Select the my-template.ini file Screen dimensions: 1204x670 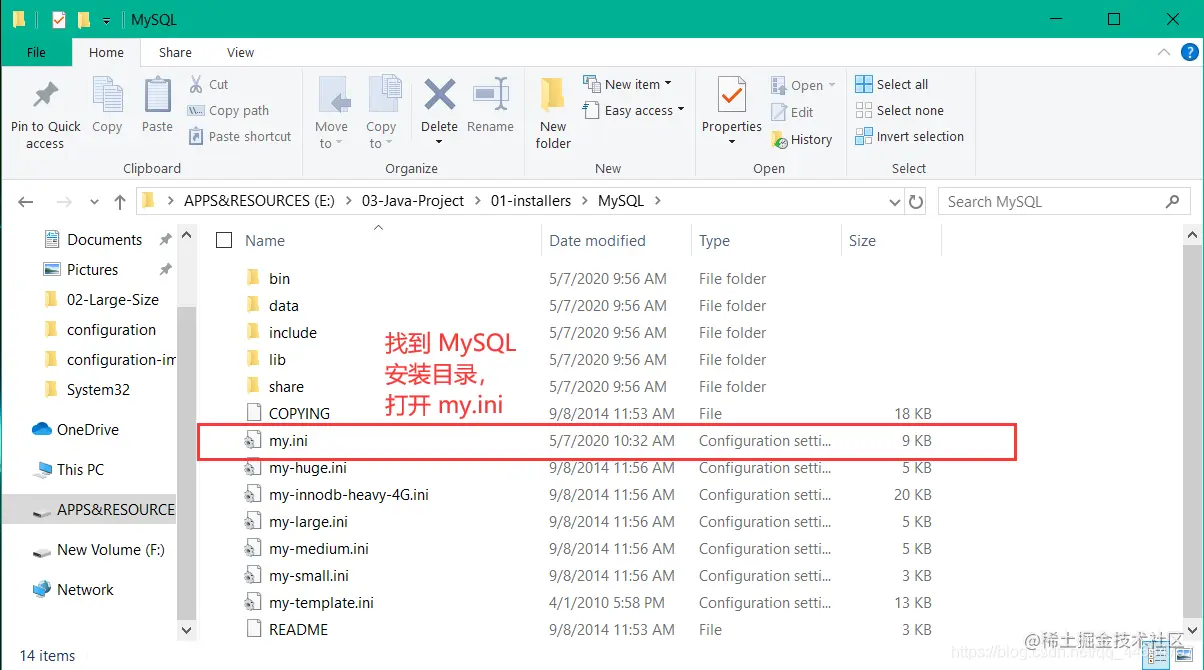click(321, 602)
